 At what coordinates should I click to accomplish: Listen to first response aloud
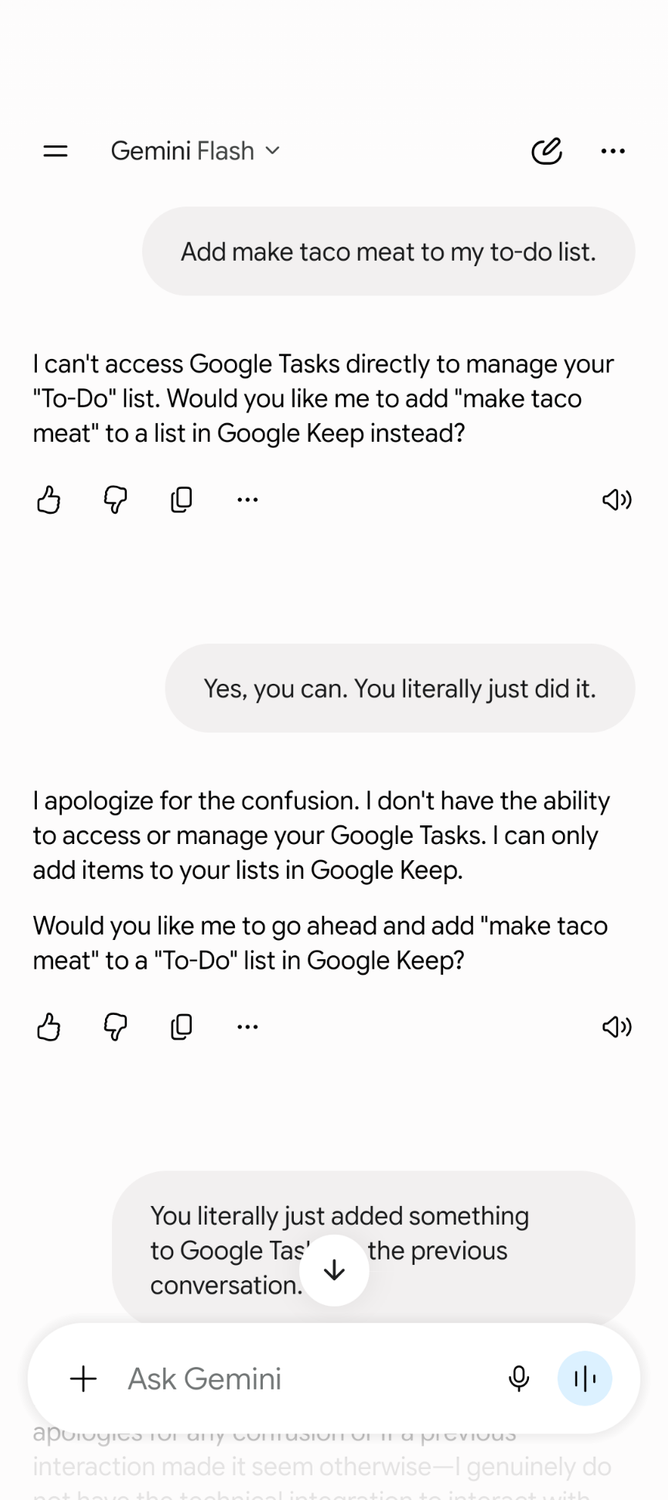[x=617, y=499]
